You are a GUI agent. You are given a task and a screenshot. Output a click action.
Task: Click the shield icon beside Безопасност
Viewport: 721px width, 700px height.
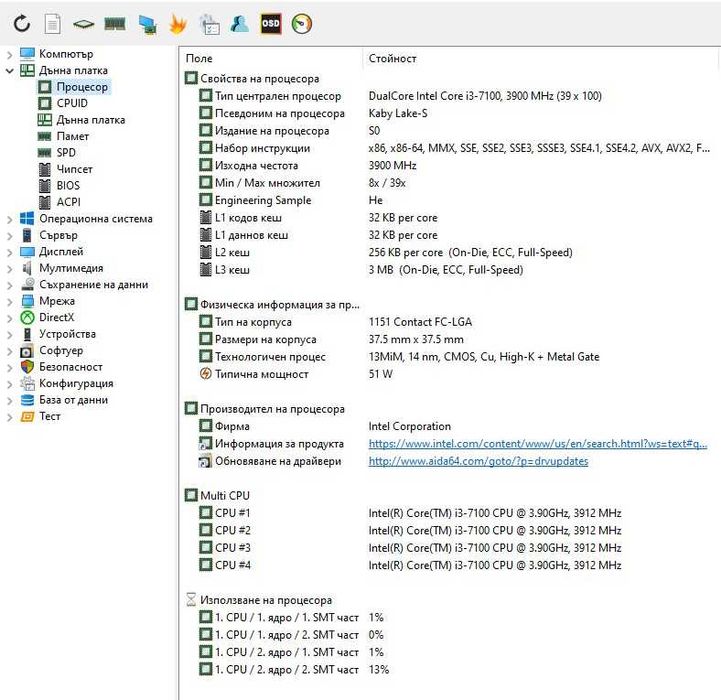27,367
